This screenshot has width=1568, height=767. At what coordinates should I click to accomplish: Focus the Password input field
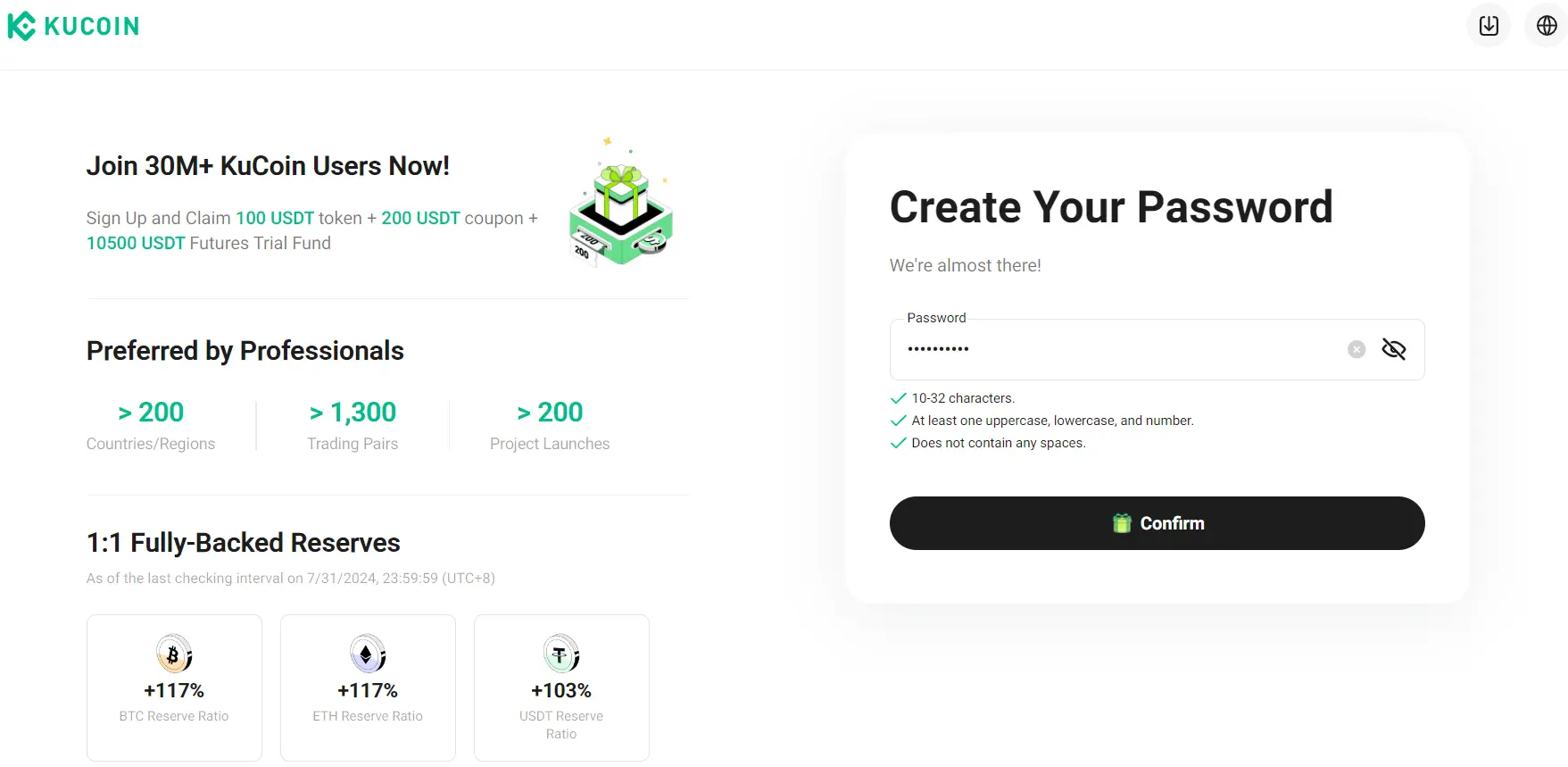[1116, 349]
